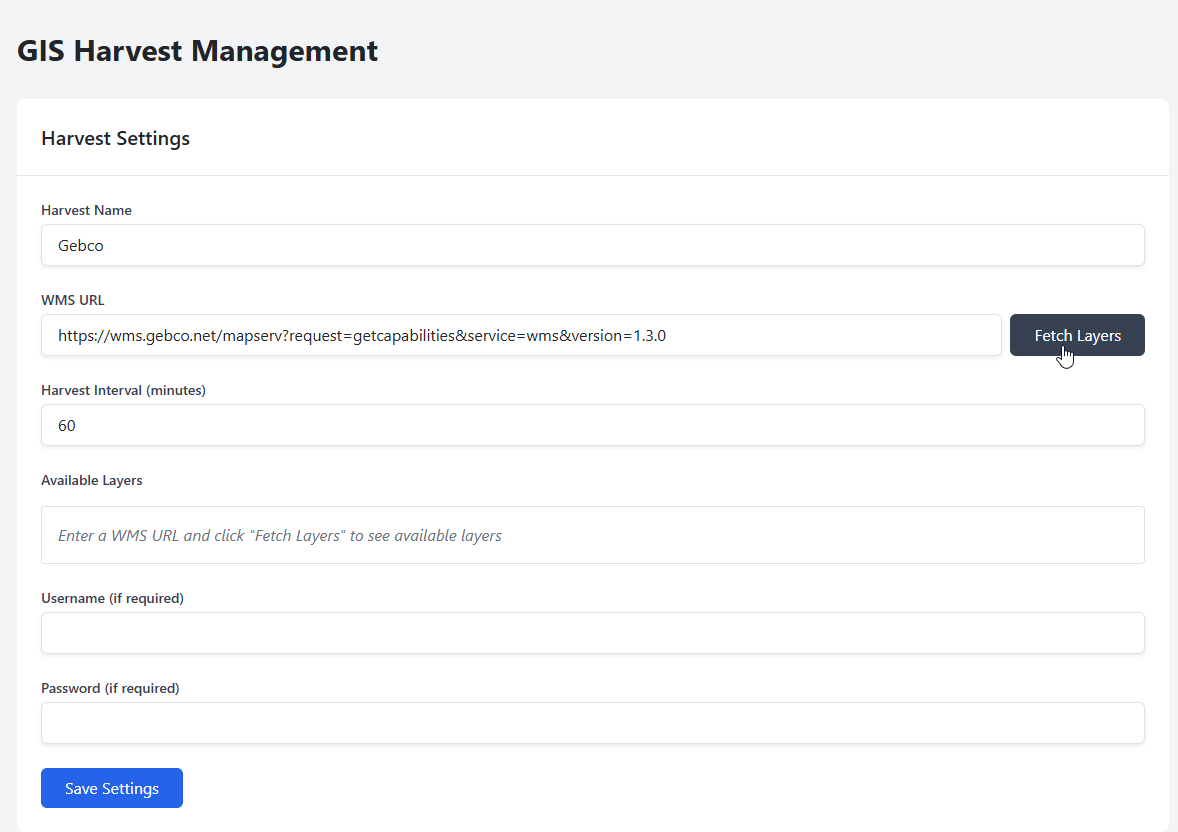Click the "version=1.3.0" part of the URL
This screenshot has width=1178, height=832.
click(x=619, y=336)
